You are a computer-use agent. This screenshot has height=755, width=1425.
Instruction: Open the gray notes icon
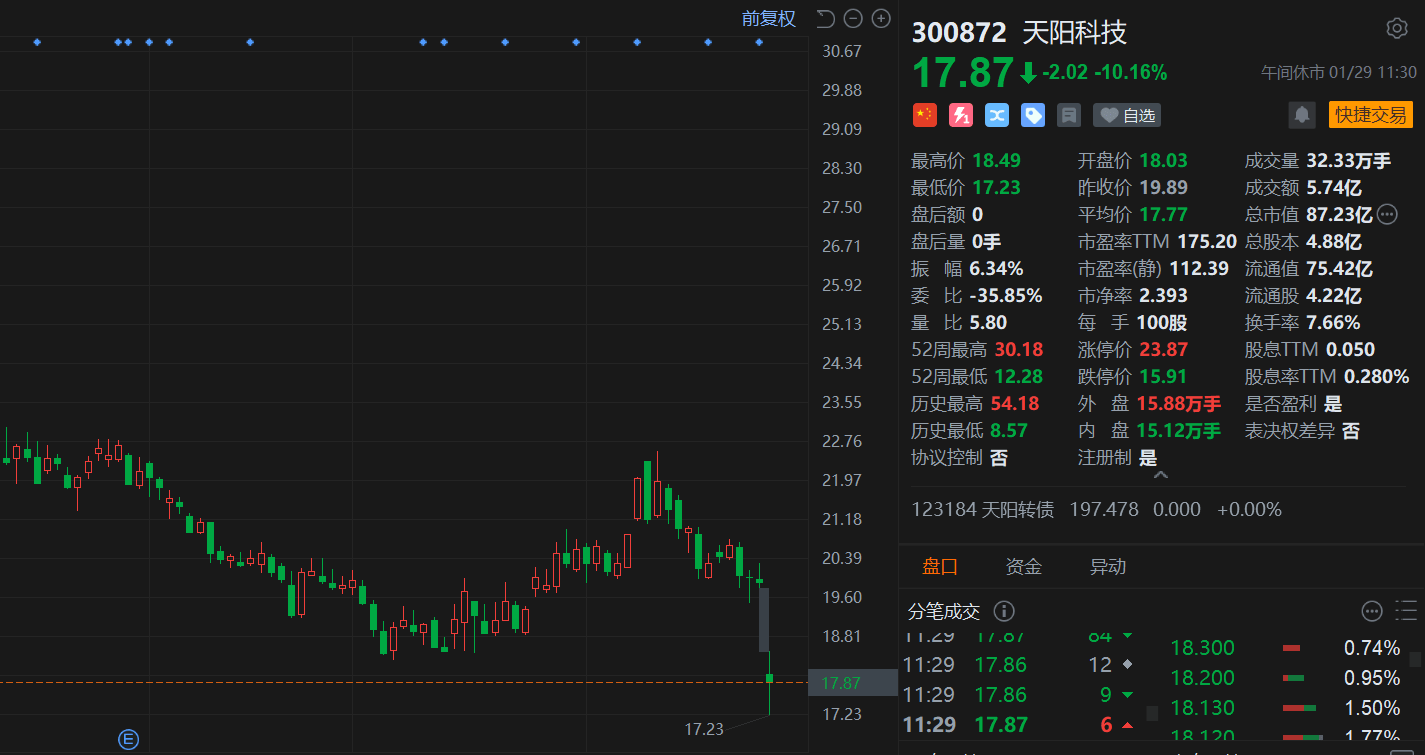coord(1069,115)
